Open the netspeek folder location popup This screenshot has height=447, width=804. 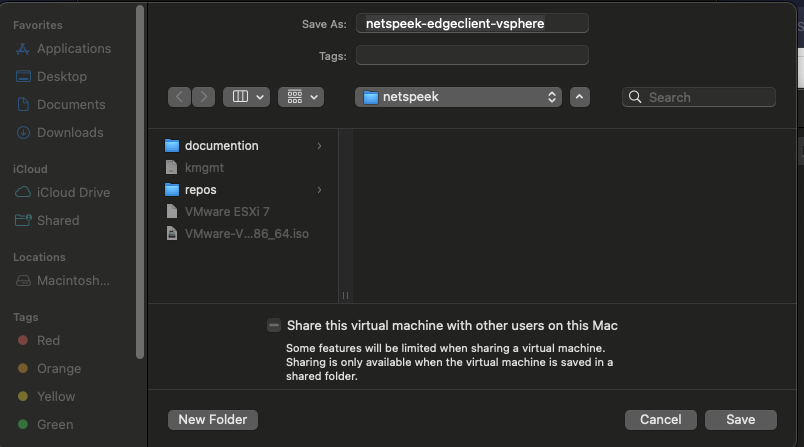(x=458, y=97)
